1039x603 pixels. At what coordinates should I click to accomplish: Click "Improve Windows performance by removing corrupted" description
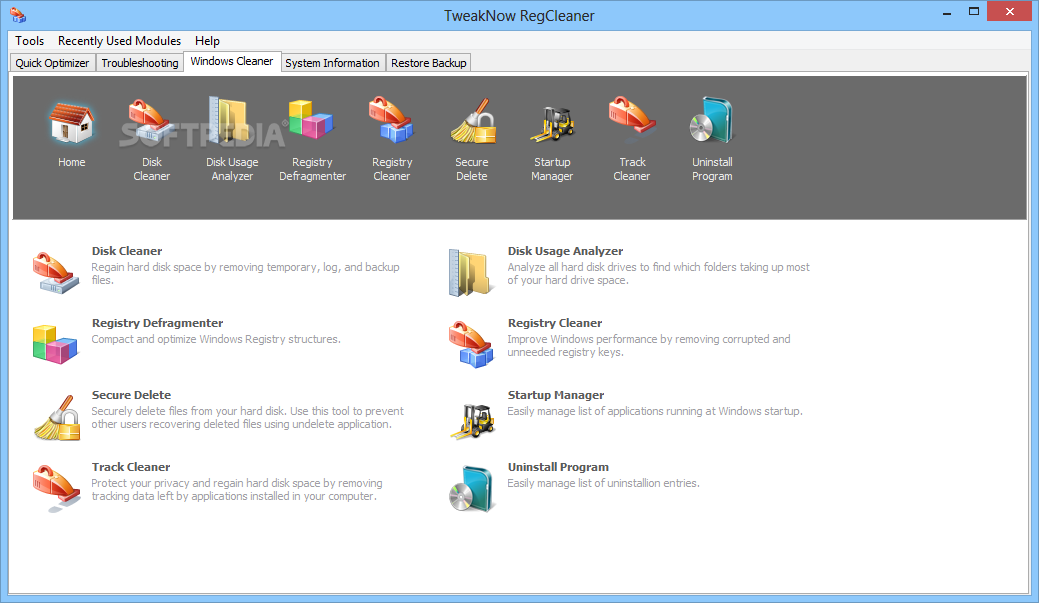(649, 345)
